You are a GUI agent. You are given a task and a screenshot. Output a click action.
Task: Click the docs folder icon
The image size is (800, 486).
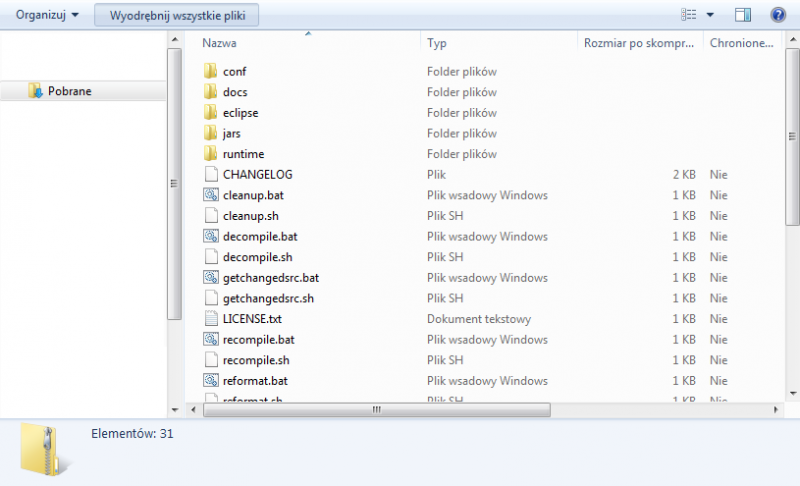(210, 92)
